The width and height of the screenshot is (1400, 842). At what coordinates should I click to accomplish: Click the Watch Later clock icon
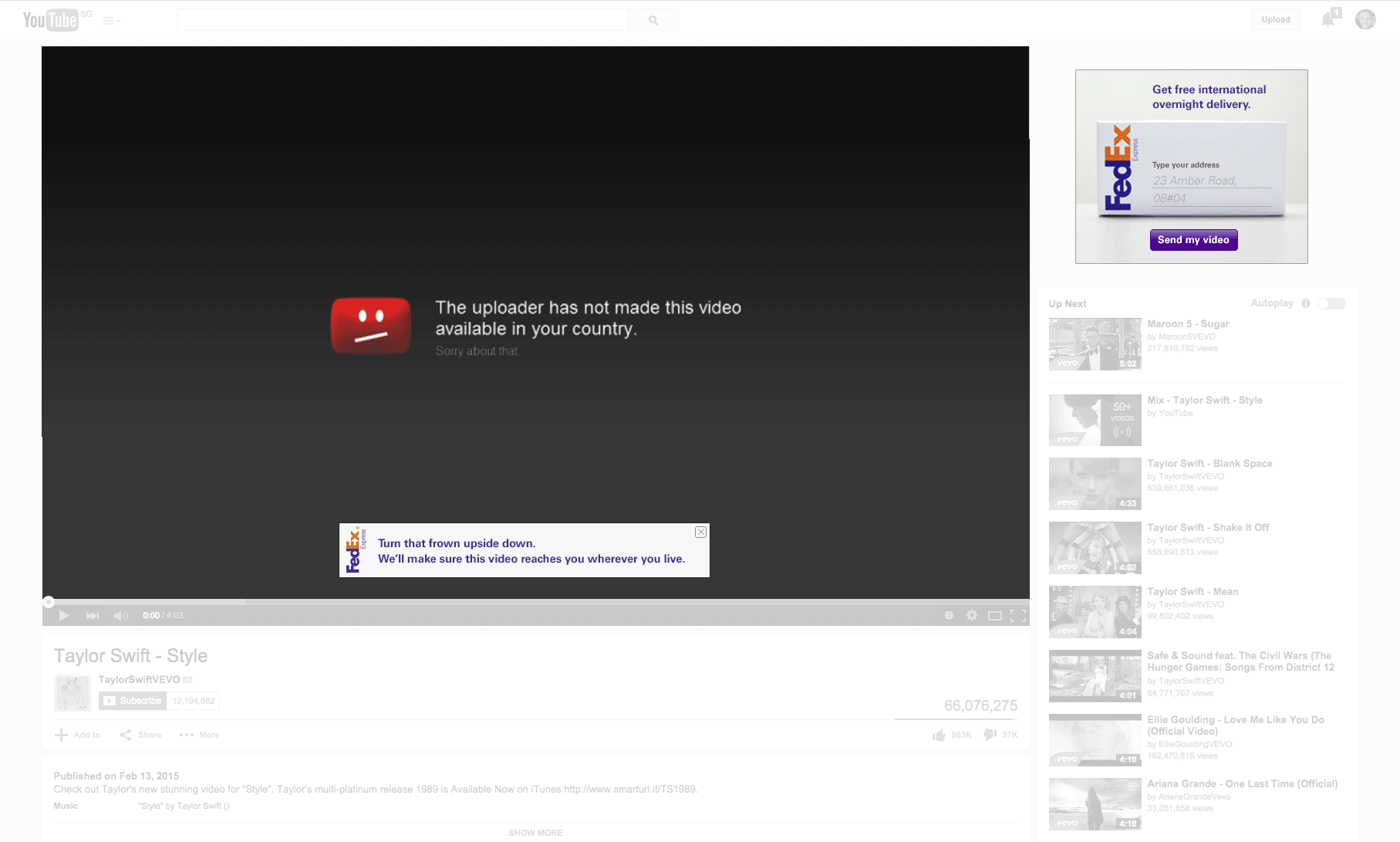[x=949, y=615]
